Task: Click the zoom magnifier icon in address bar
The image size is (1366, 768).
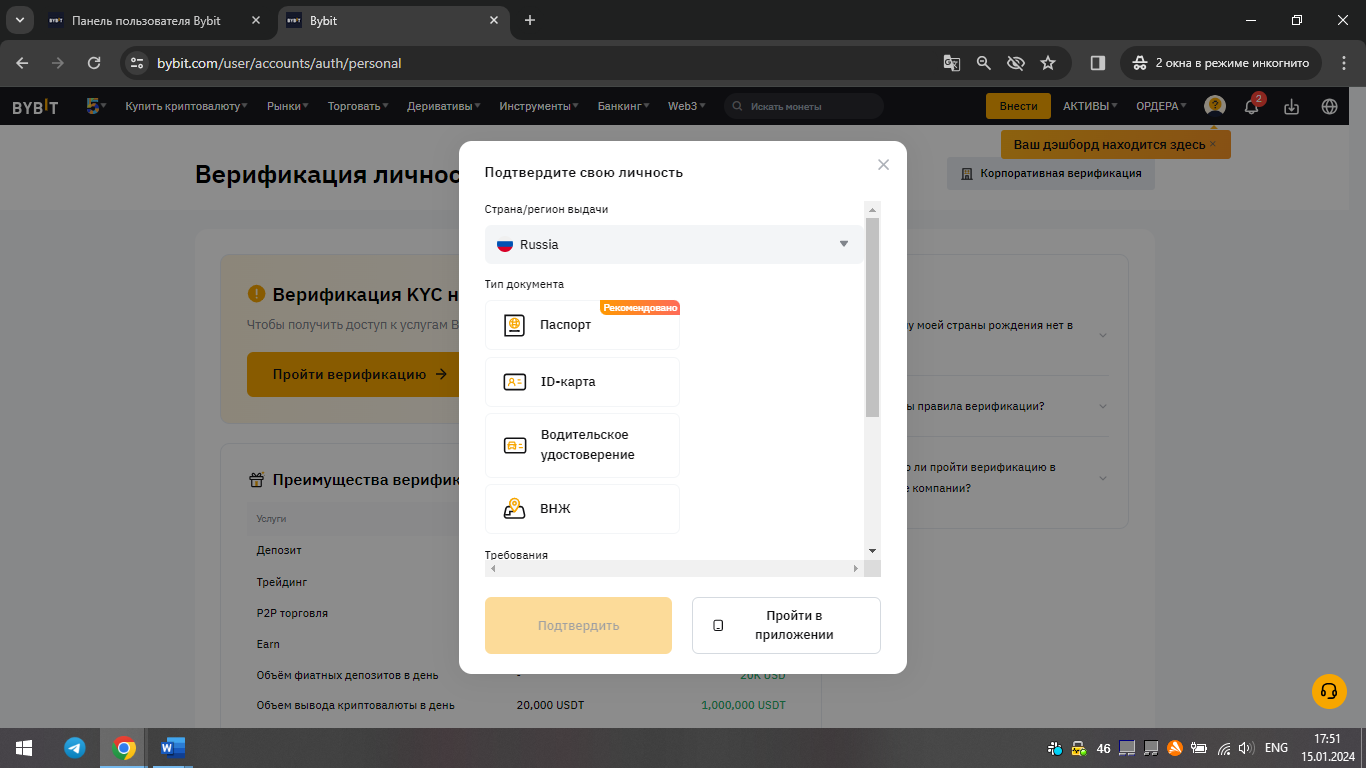Action: (984, 63)
